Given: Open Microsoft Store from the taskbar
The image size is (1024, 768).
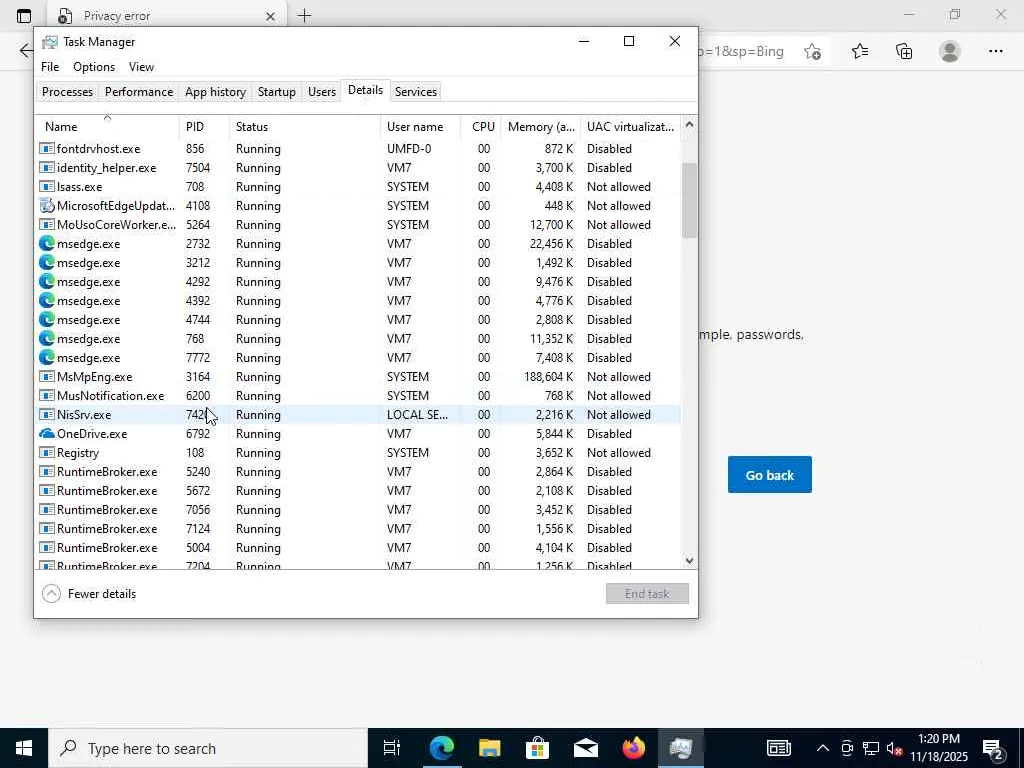Looking at the screenshot, I should 537,748.
